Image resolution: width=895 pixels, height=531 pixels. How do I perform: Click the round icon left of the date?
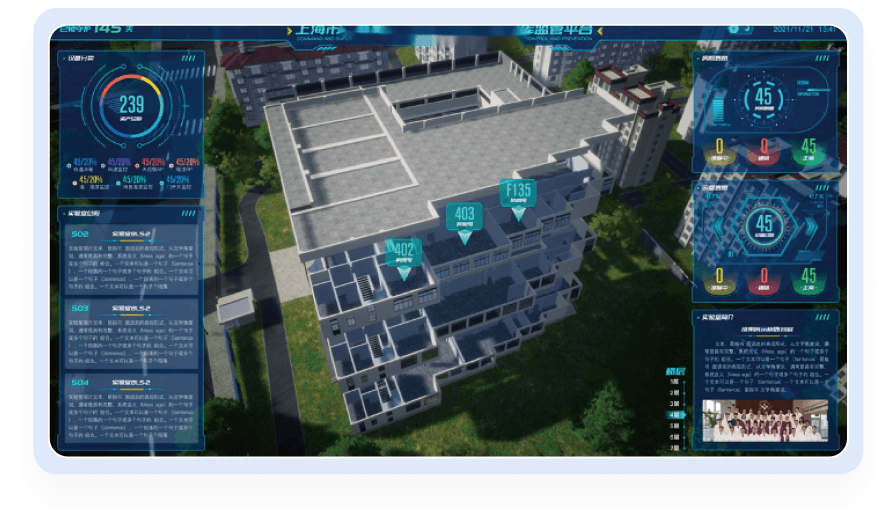(746, 29)
